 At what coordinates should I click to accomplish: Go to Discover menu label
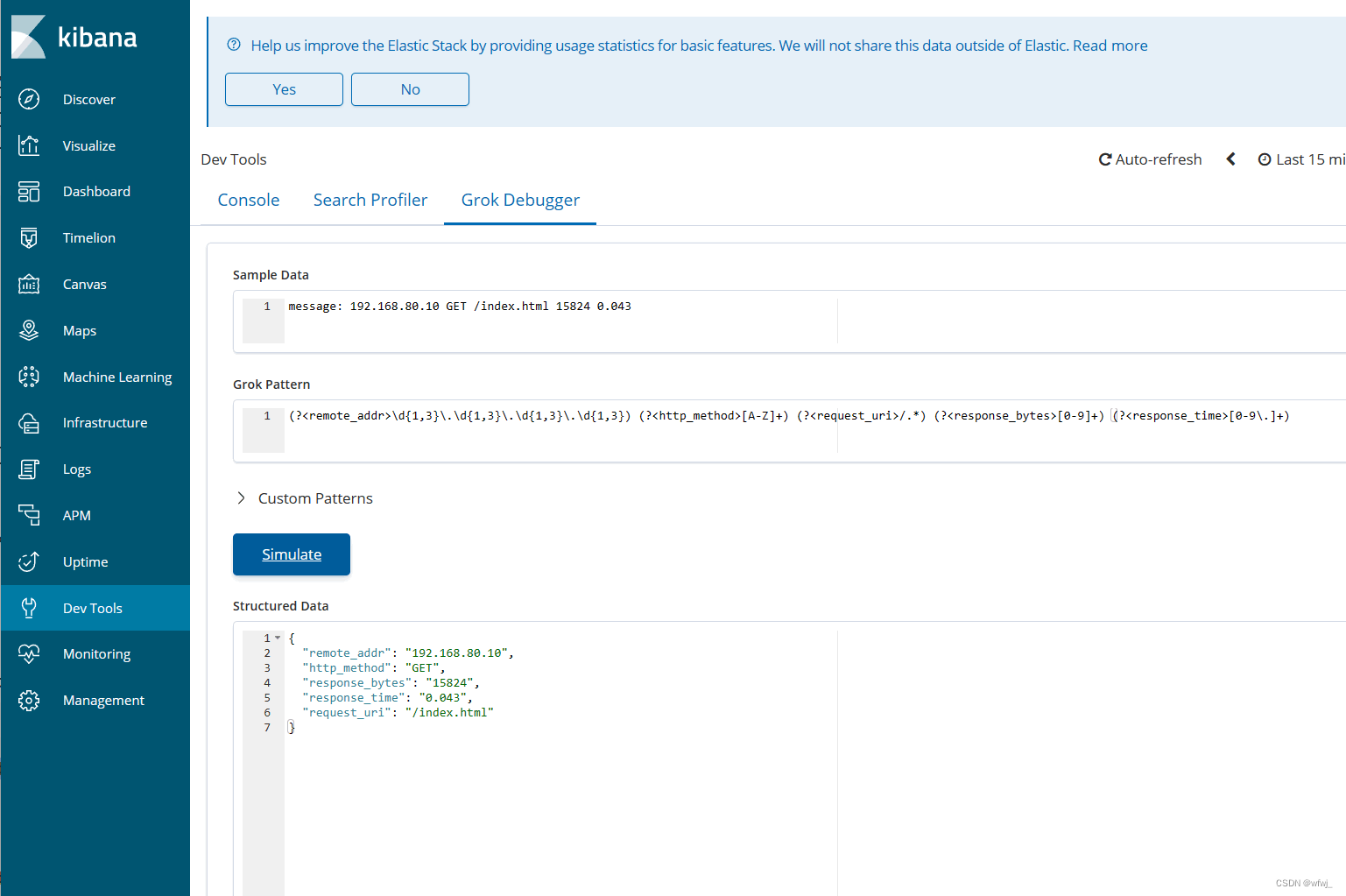89,100
